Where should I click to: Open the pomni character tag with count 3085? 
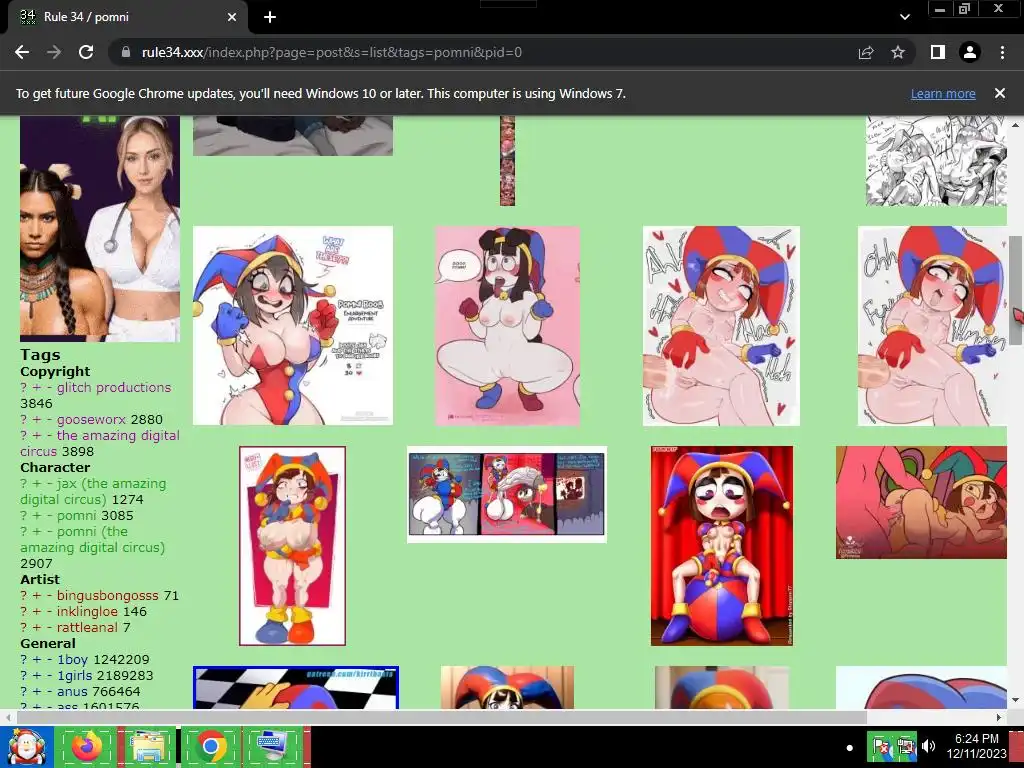click(x=76, y=515)
